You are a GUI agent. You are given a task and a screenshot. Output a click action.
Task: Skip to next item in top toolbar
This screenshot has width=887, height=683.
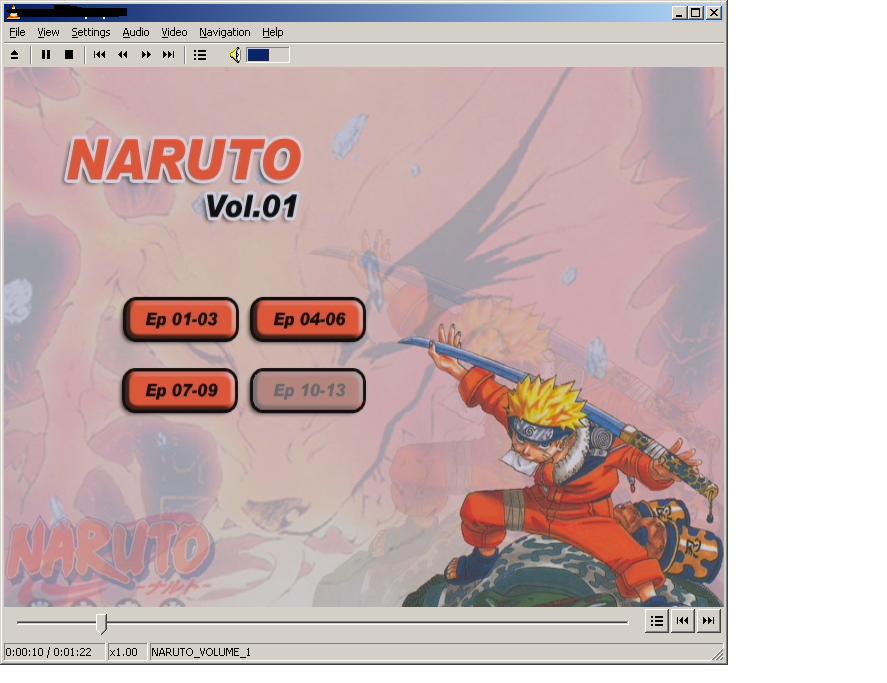pyautogui.click(x=169, y=55)
